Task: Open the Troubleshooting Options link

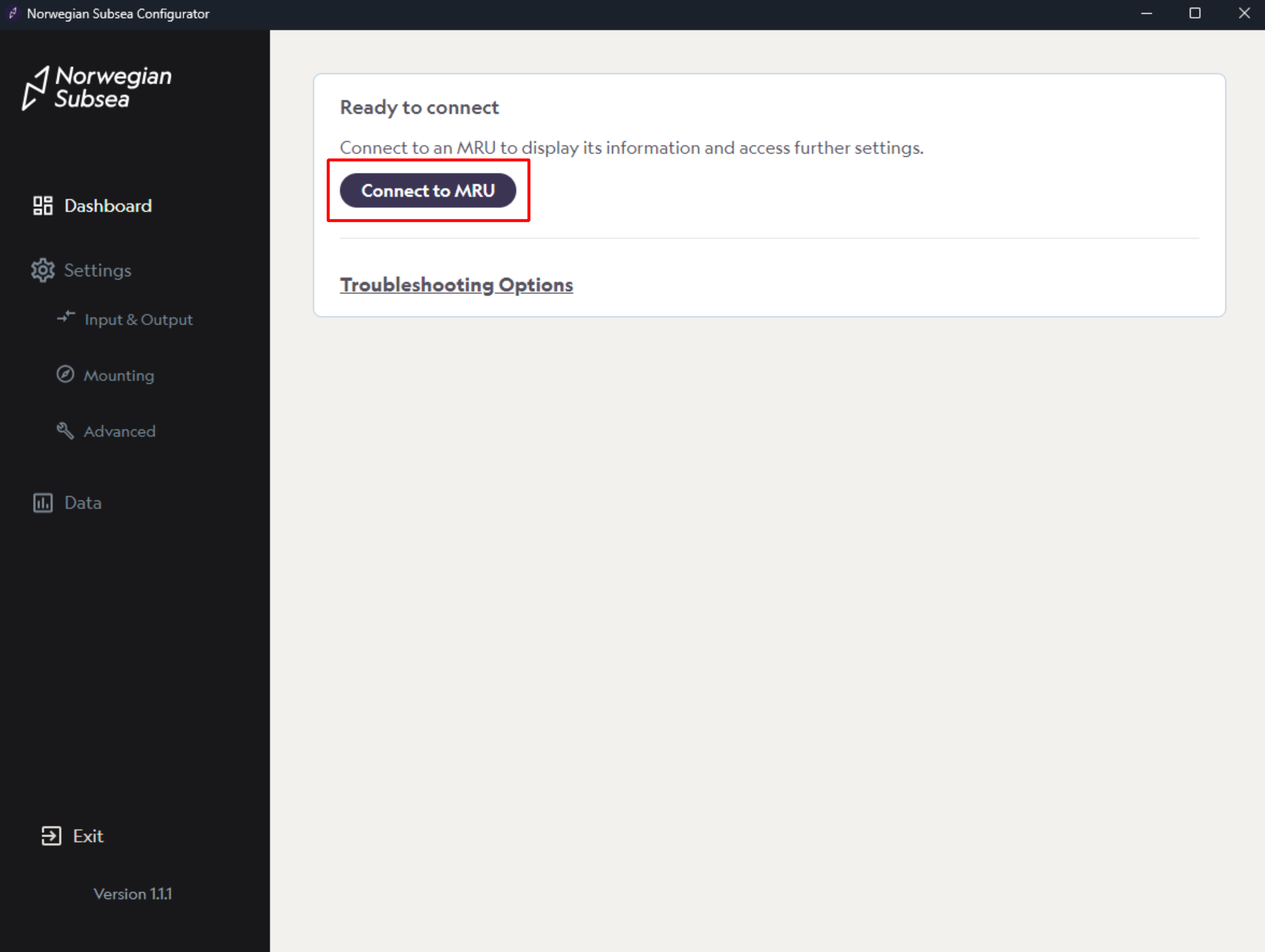Action: (x=456, y=285)
